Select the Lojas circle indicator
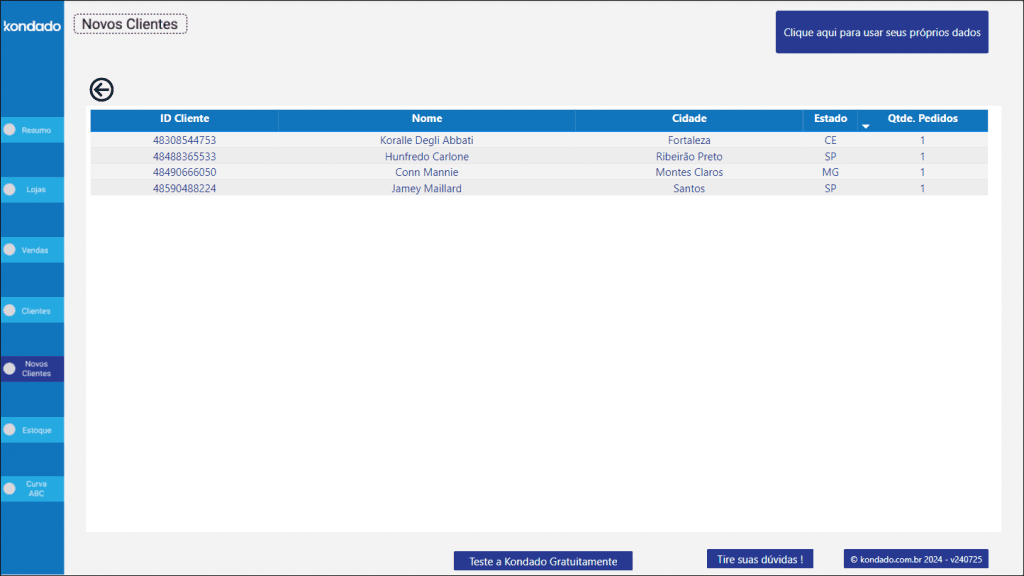 click(x=10, y=190)
